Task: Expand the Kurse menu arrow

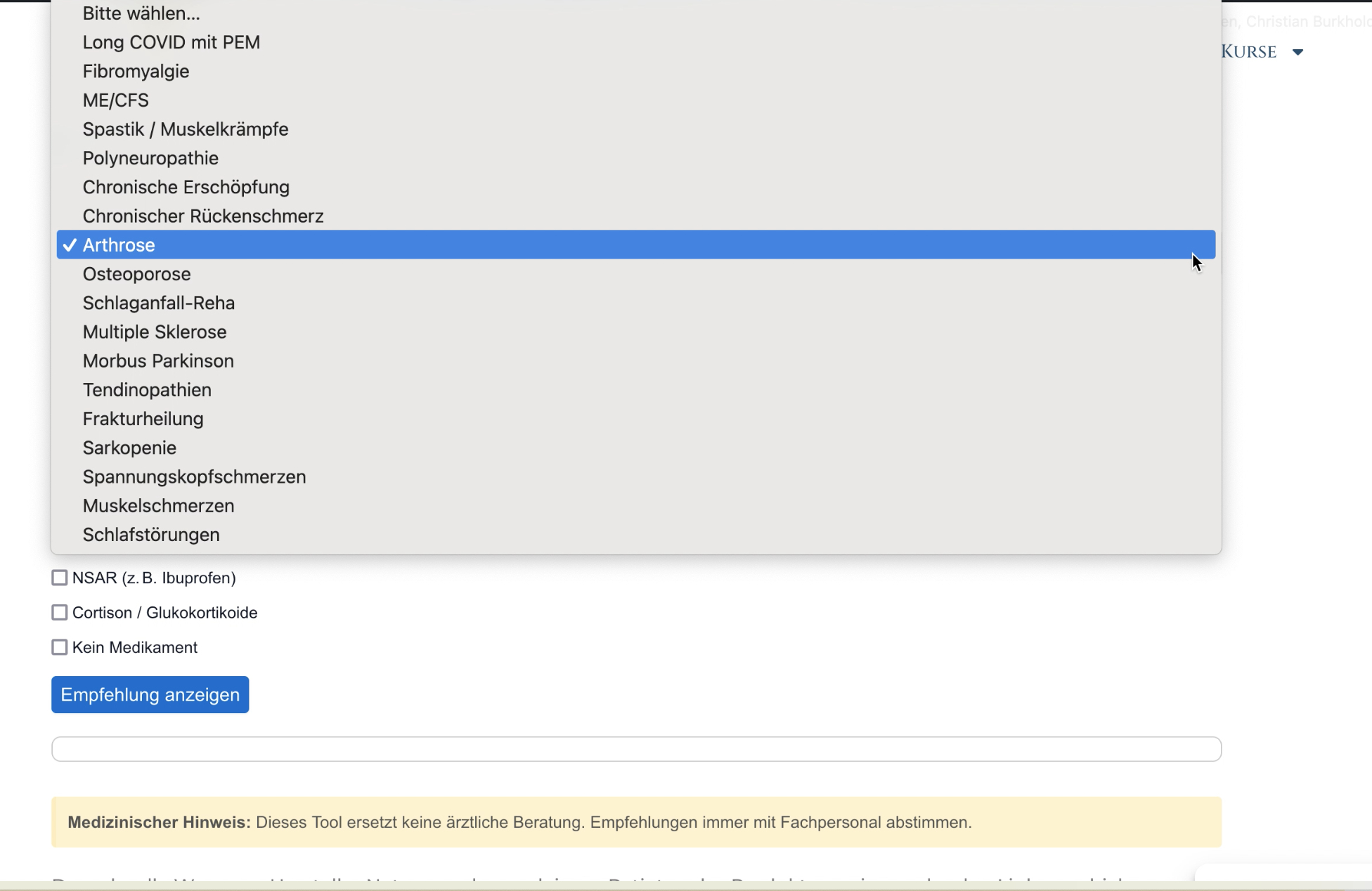Action: pyautogui.click(x=1297, y=52)
